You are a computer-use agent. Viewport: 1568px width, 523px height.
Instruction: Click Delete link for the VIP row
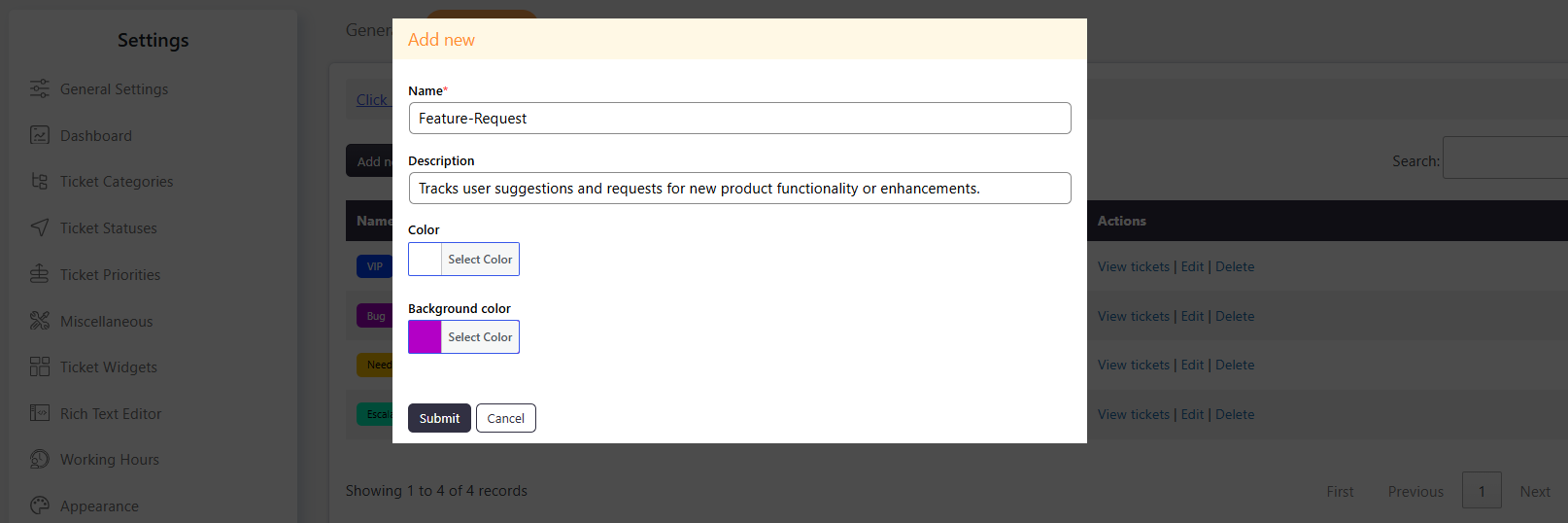(x=1235, y=266)
